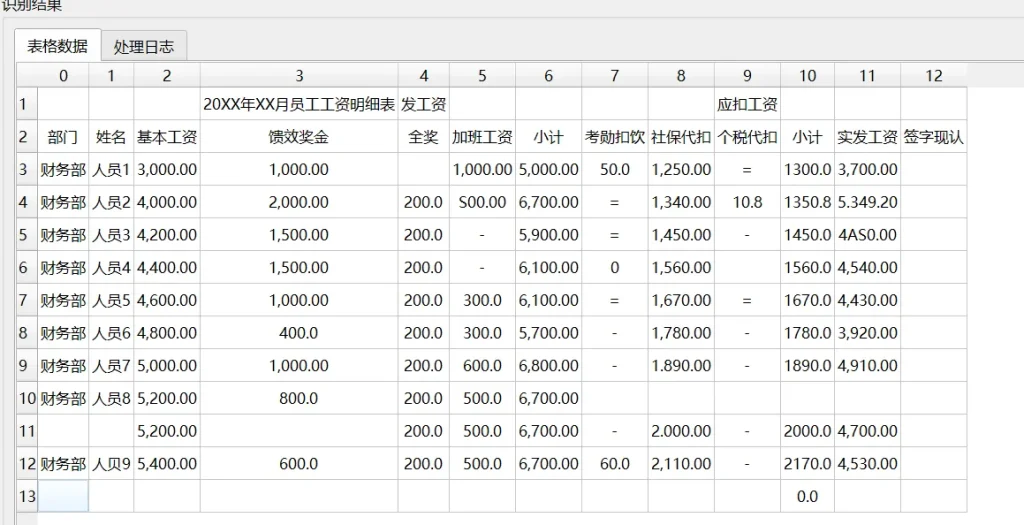This screenshot has height=525, width=1024.
Task: Select row header 1
Action: tap(27, 104)
